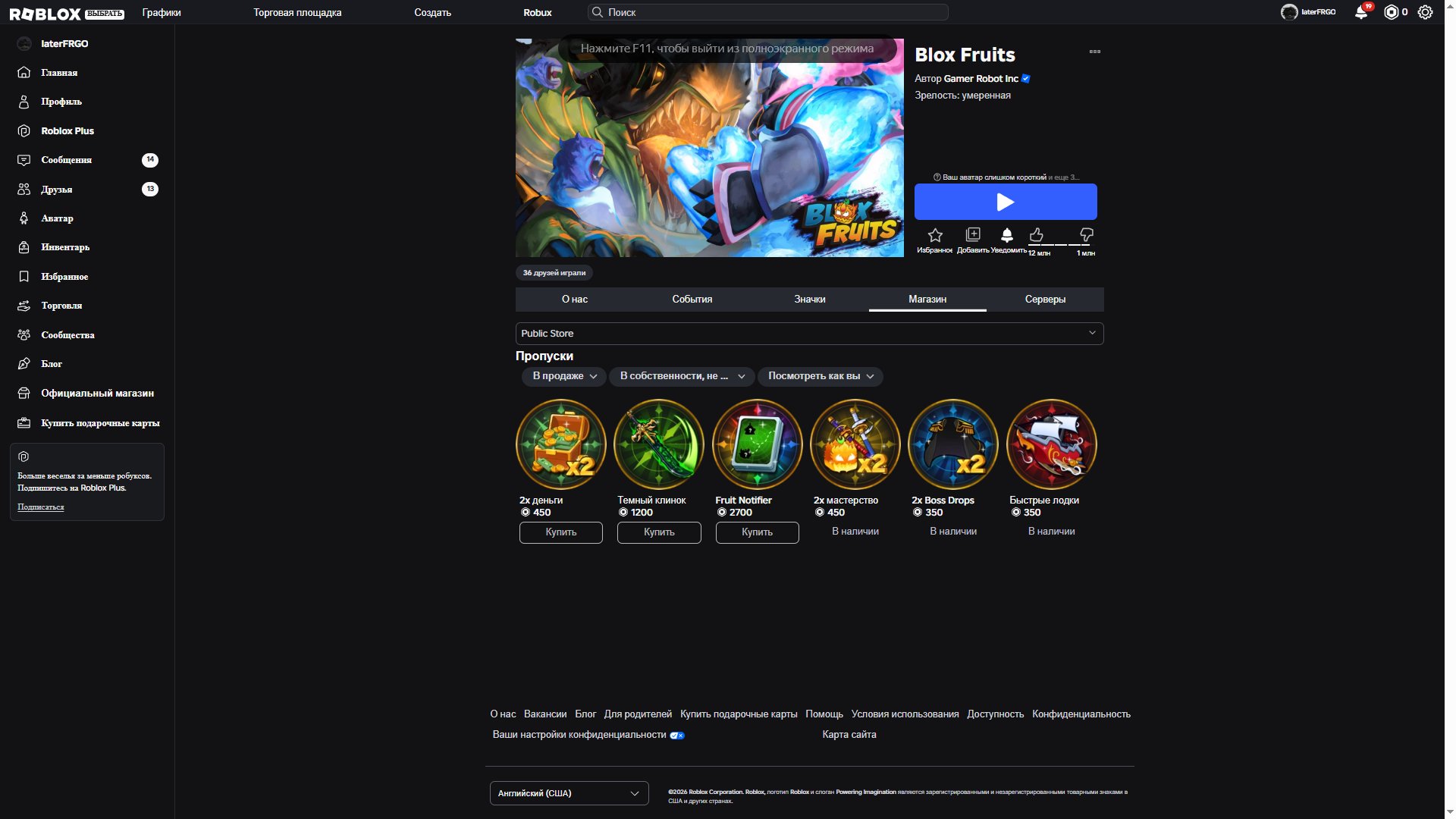This screenshot has height=819, width=1456.
Task: Expand the В продаже filter
Action: pyautogui.click(x=564, y=376)
